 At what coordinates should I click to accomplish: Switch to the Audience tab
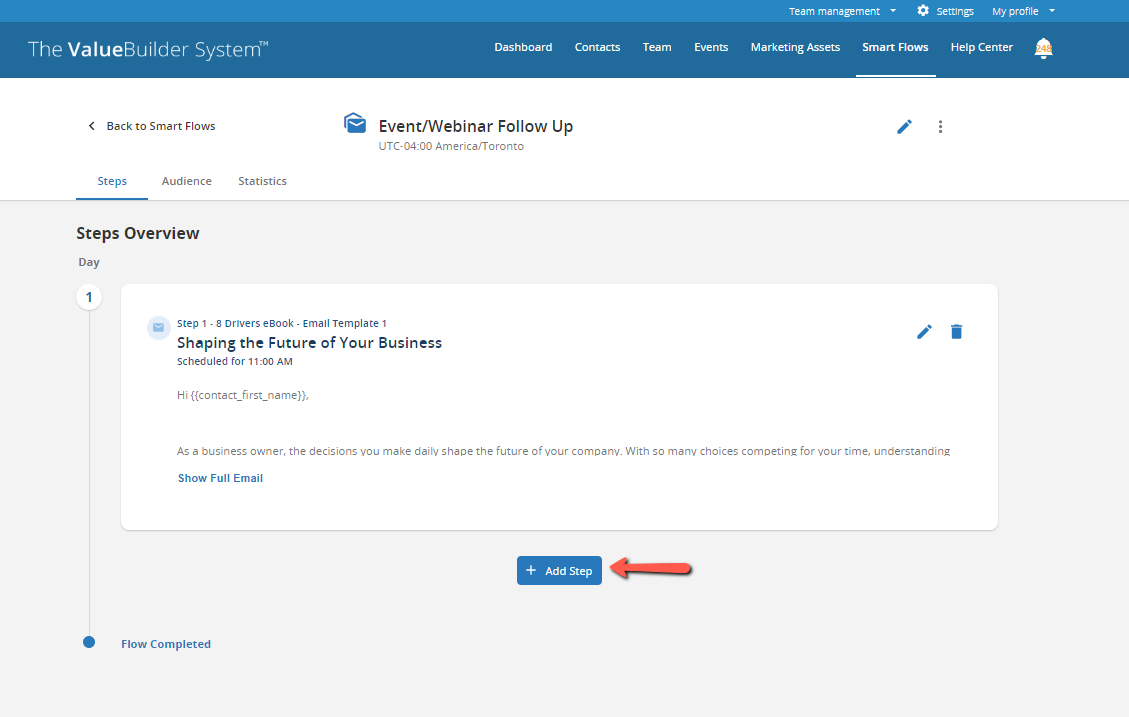(186, 181)
